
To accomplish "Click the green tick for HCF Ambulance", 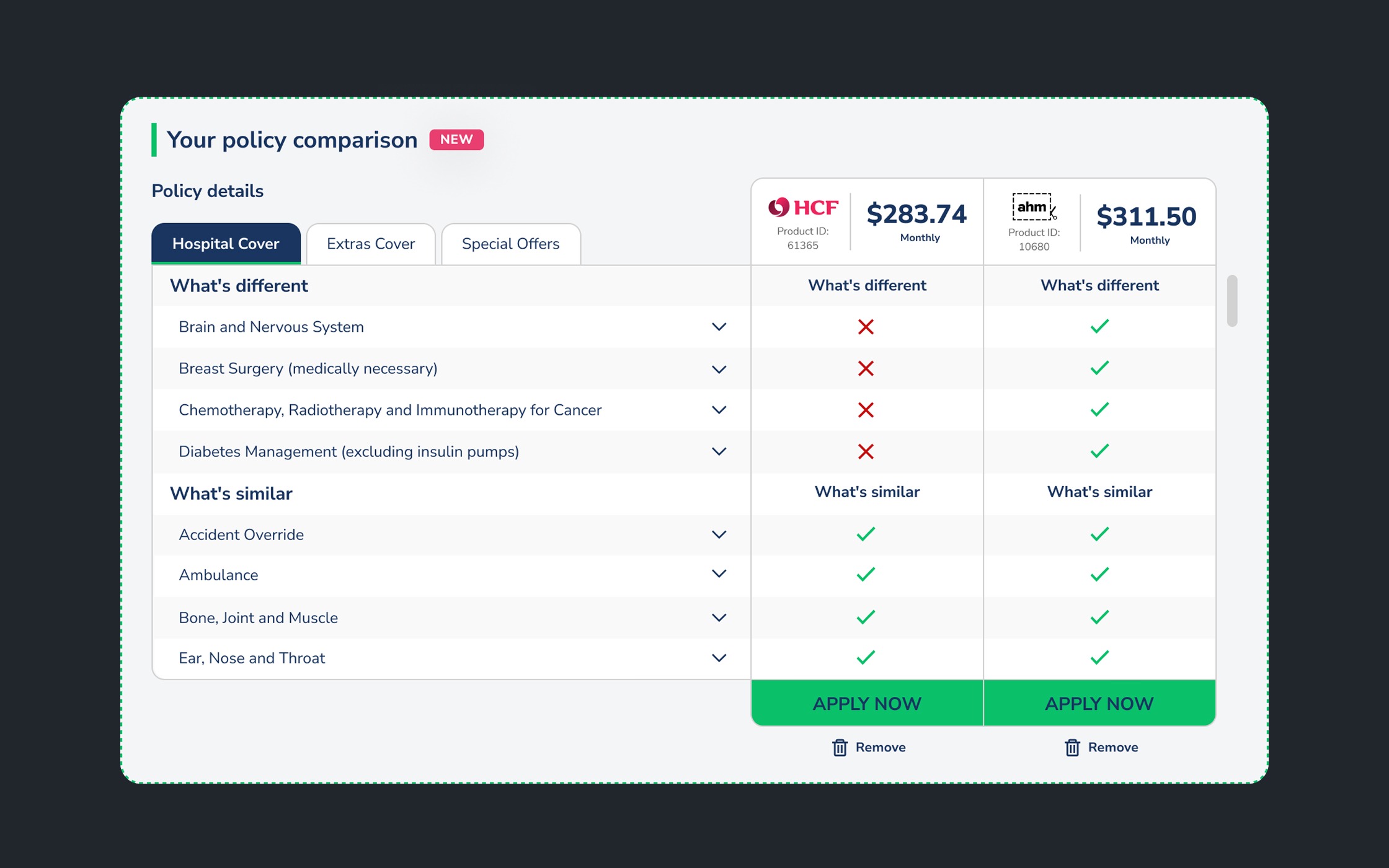I will coord(866,575).
